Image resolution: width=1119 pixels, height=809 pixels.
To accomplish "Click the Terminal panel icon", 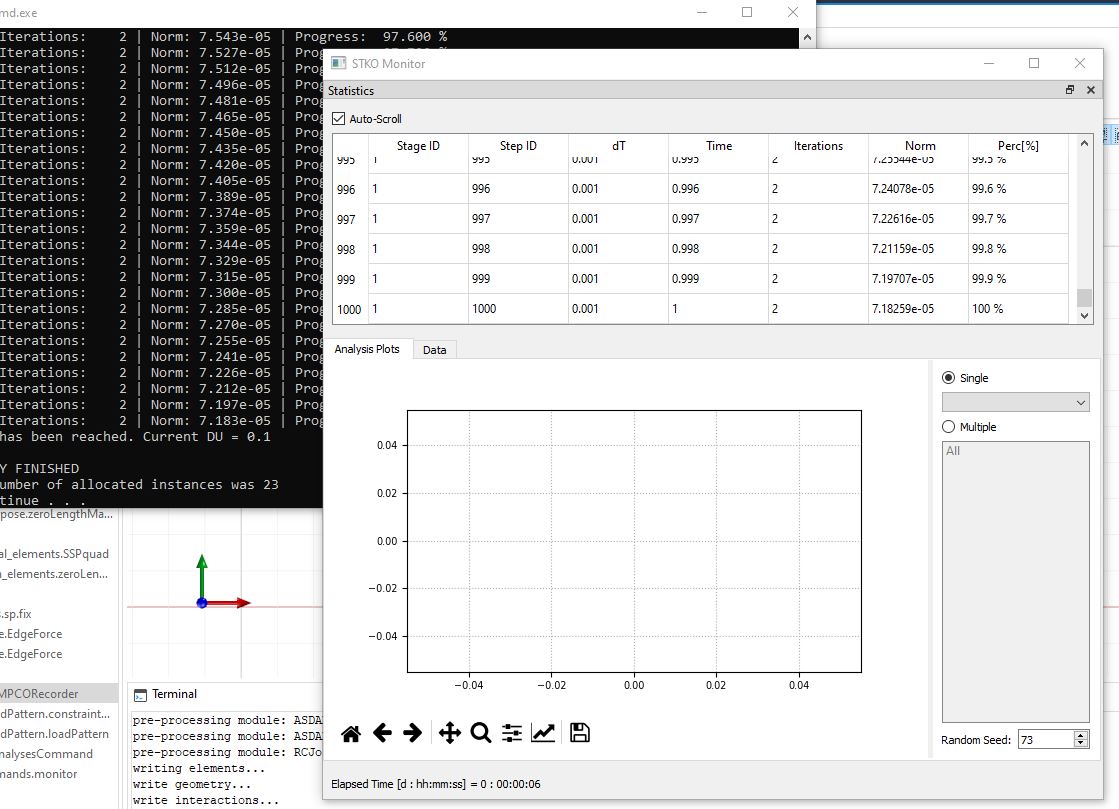I will point(141,695).
